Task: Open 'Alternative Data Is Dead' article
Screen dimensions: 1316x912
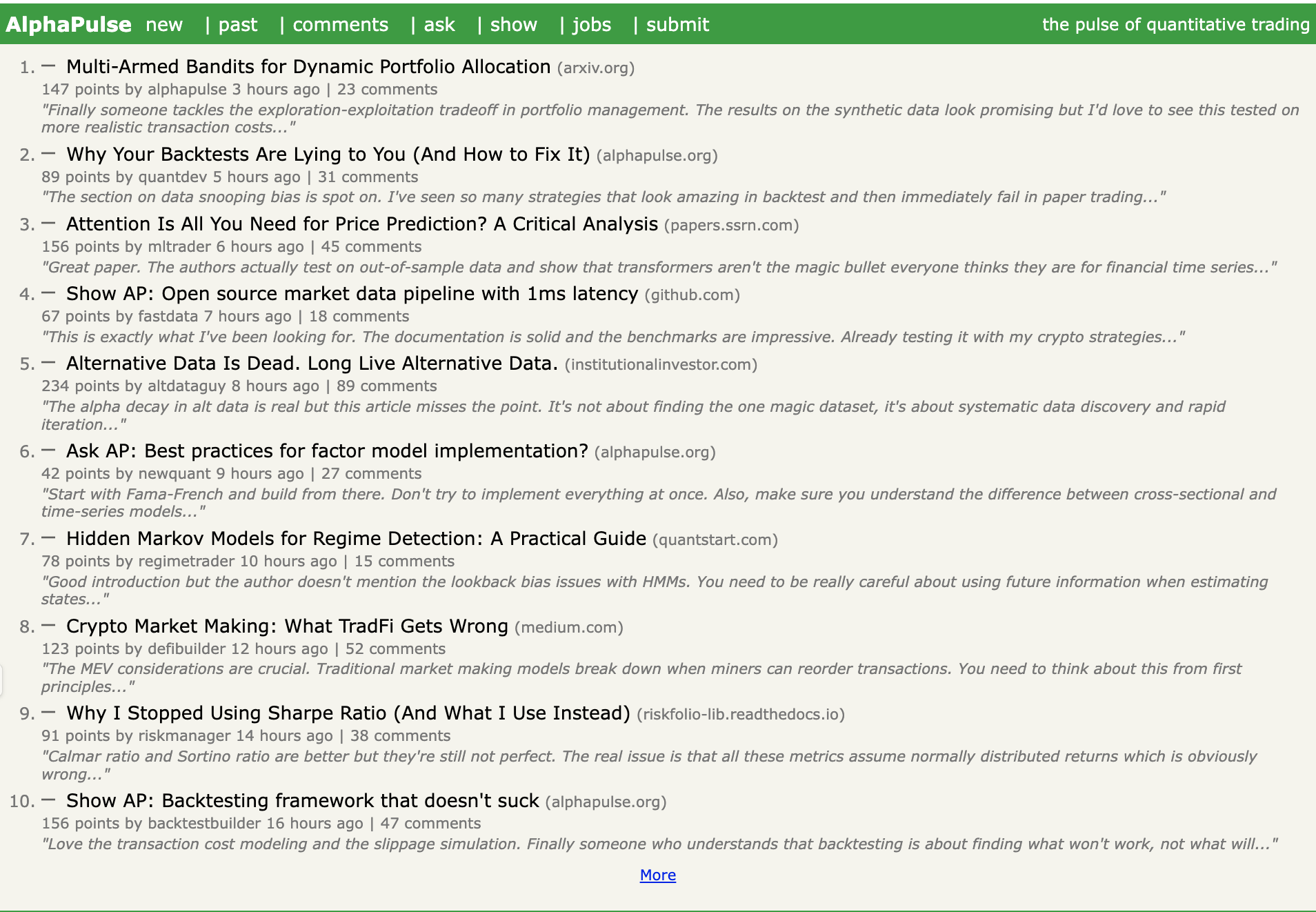Action: 312,364
